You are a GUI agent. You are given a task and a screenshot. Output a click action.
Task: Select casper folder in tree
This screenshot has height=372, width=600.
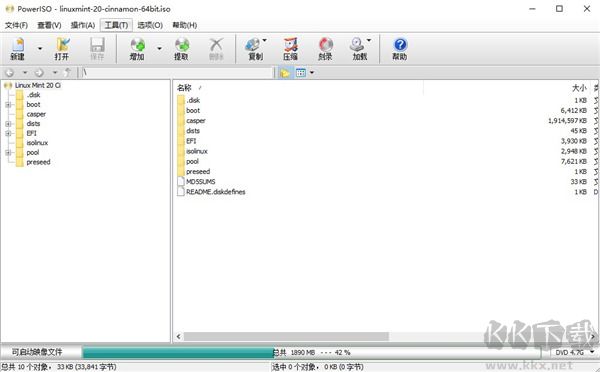[x=36, y=114]
